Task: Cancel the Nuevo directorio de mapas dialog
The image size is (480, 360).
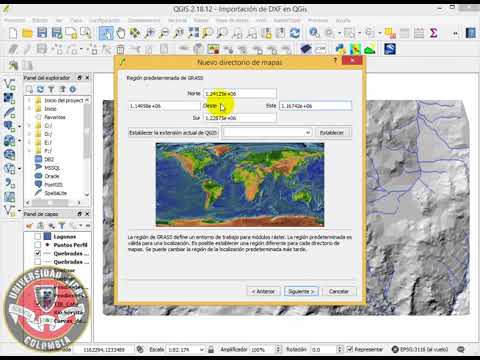Action: [x=339, y=291]
